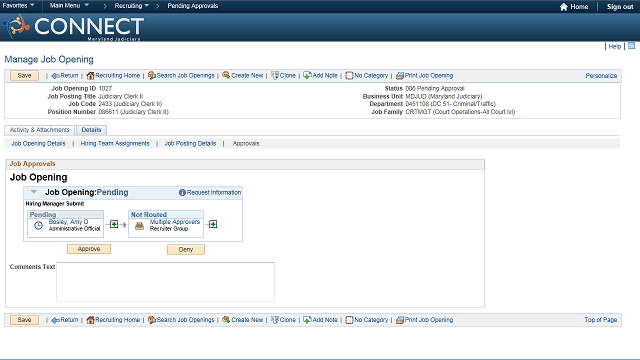Select the Details tab
Viewport: 640px width, 360px height.
[x=91, y=130]
